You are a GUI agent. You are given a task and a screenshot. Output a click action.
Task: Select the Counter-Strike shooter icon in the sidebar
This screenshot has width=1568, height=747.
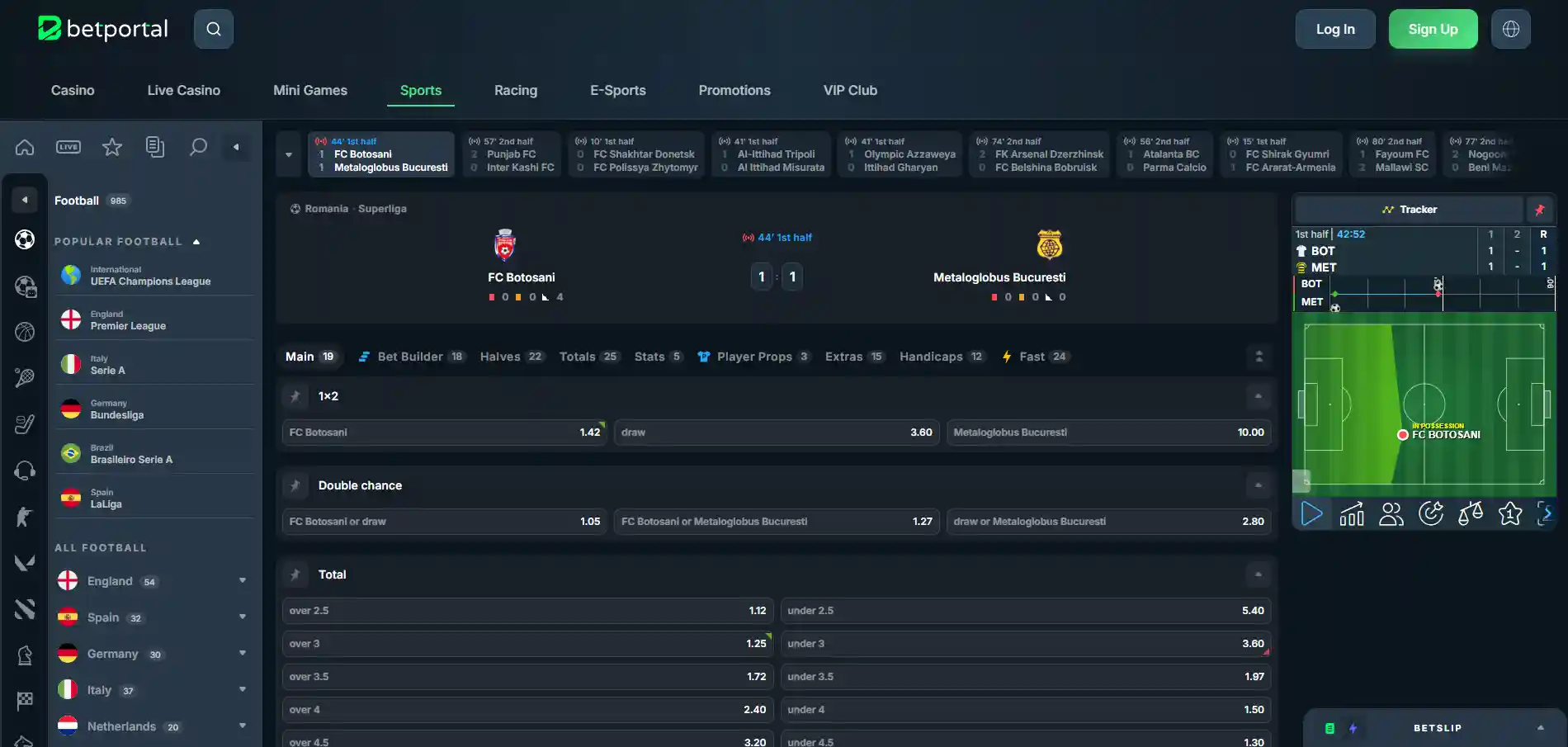(x=25, y=517)
